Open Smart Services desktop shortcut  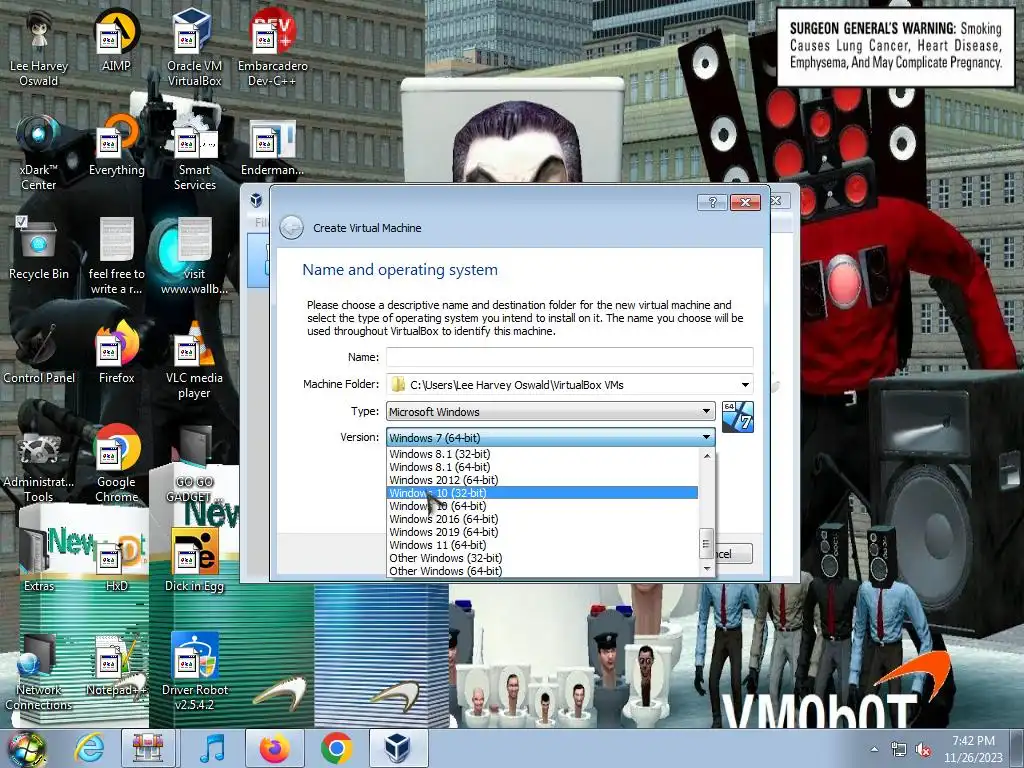point(194,152)
